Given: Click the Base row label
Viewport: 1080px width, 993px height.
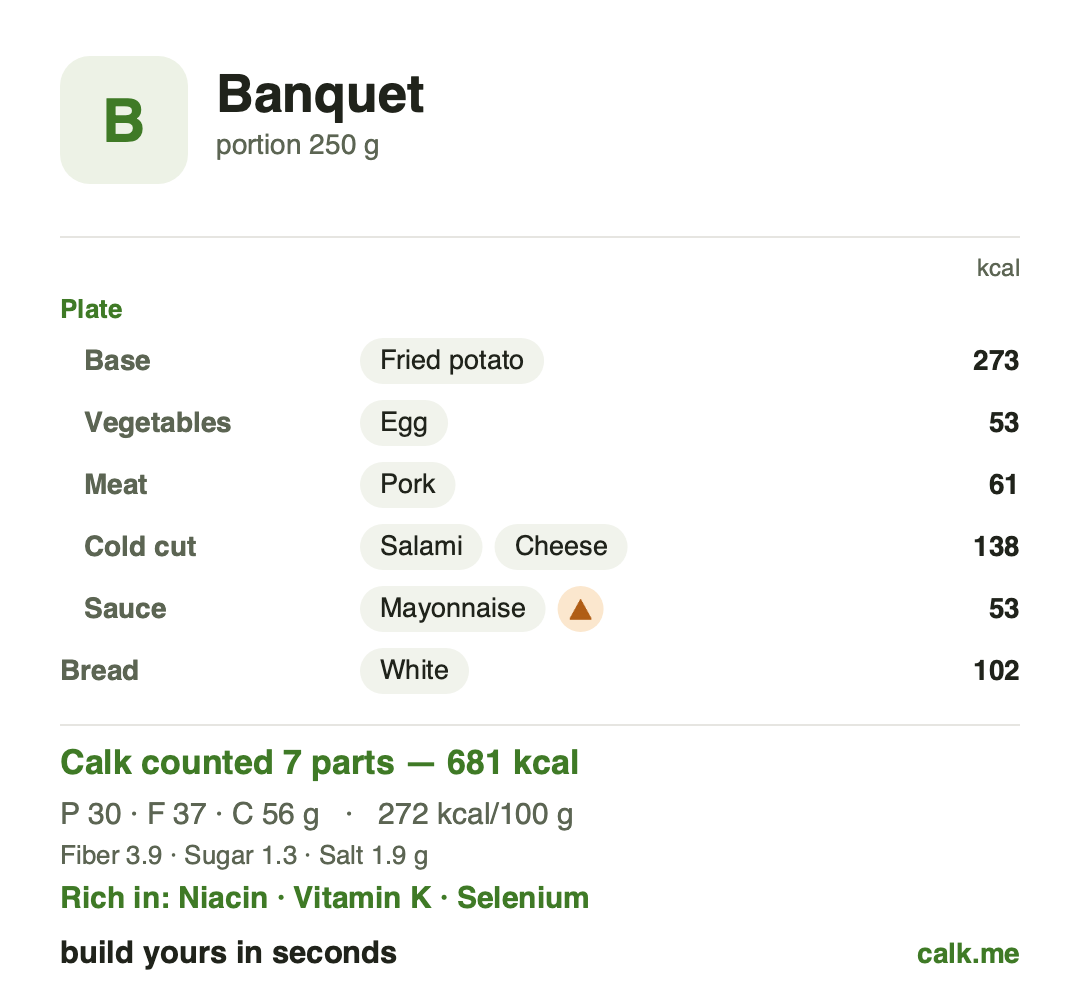Looking at the screenshot, I should pyautogui.click(x=117, y=361).
